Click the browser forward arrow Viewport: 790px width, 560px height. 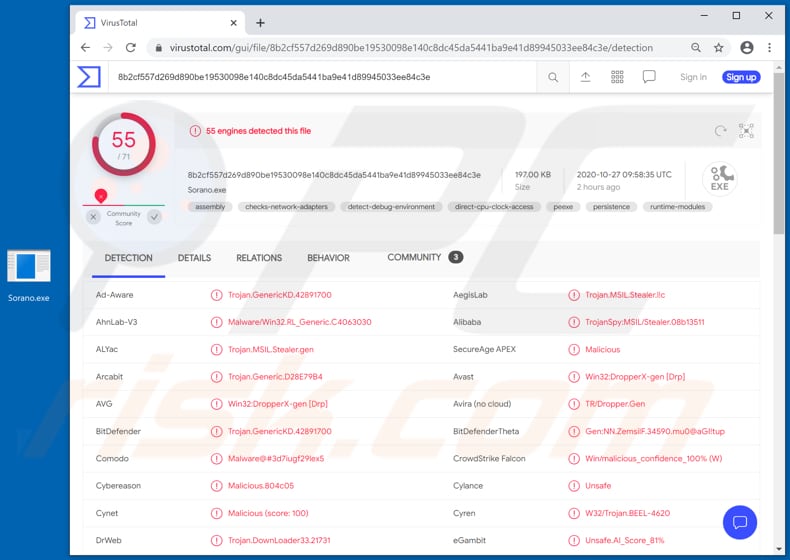pos(108,47)
